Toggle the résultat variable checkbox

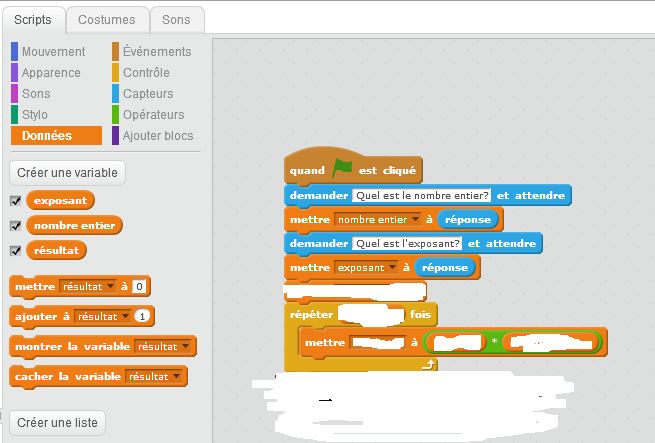coord(15,251)
